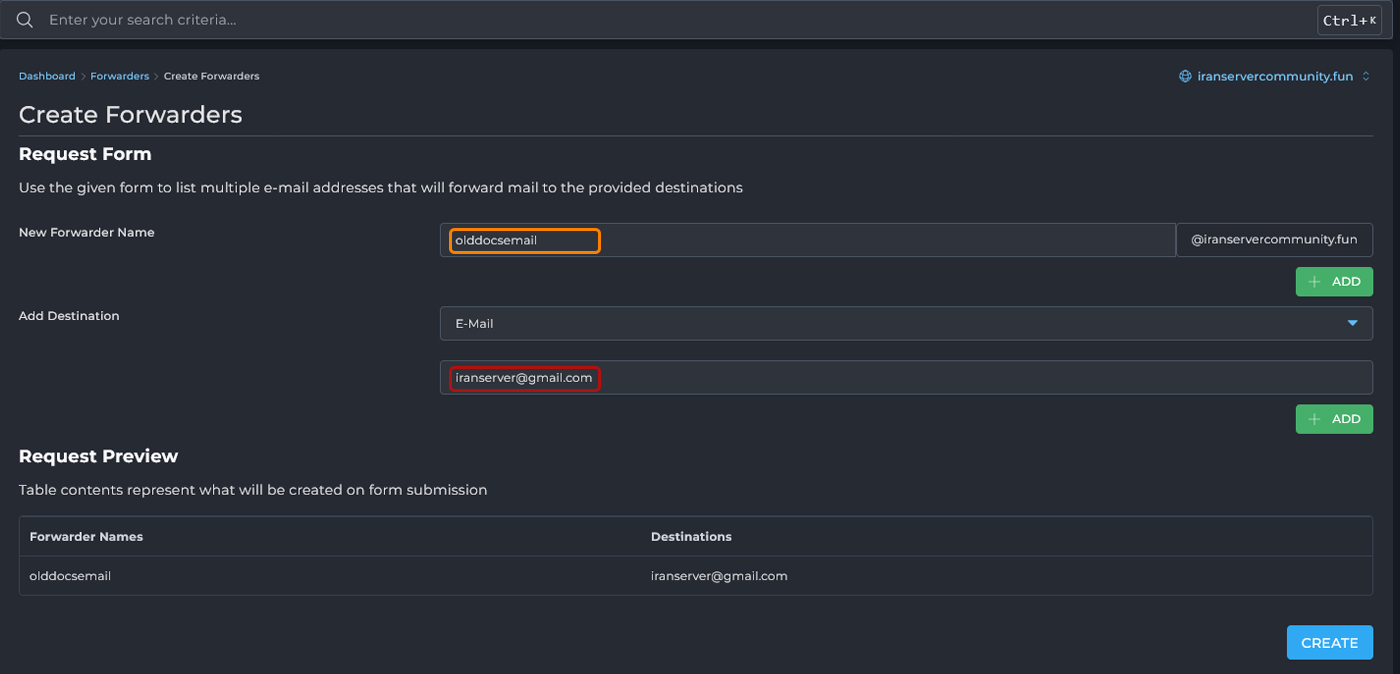The width and height of the screenshot is (1400, 674).
Task: Click the destination field containing iranserver@gmail.com
Action: coord(905,377)
